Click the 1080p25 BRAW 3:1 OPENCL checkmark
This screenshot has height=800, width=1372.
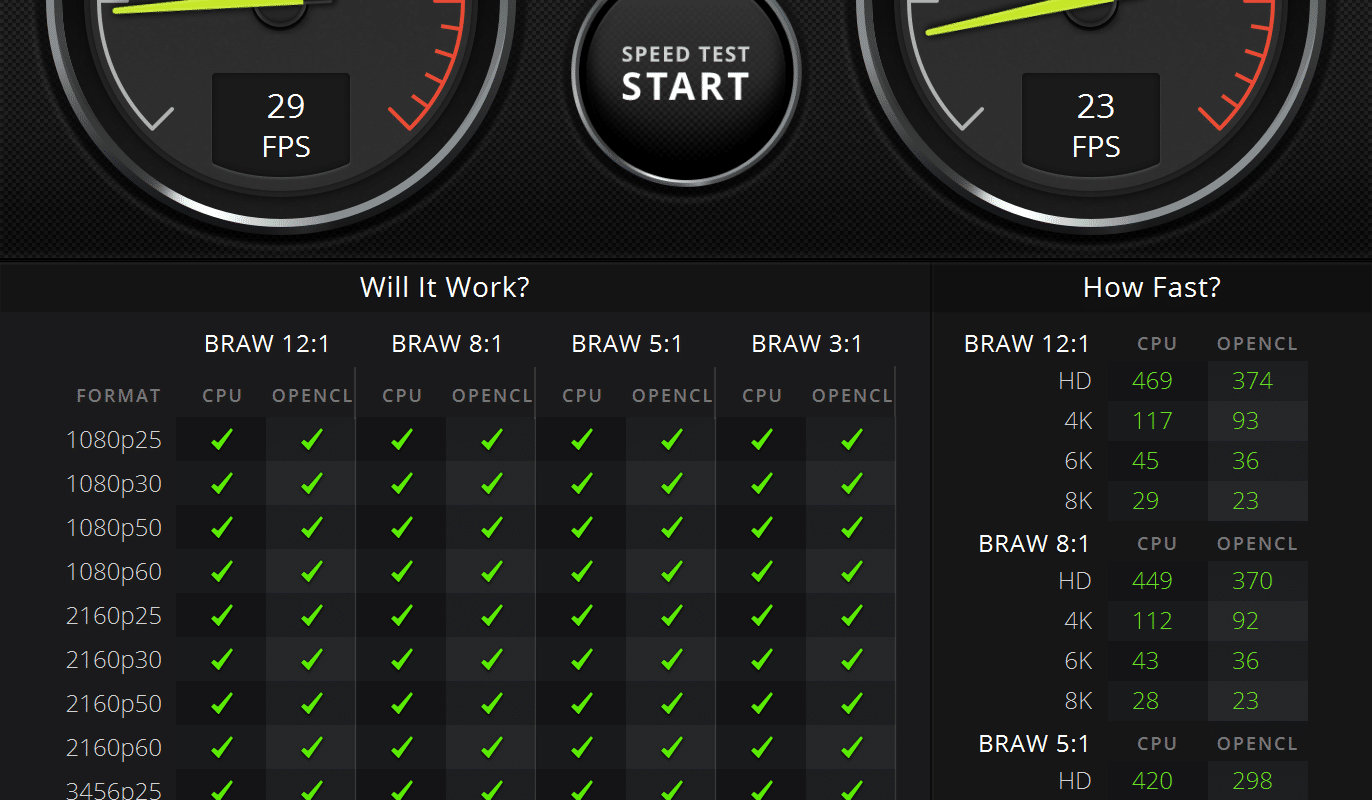click(x=852, y=439)
